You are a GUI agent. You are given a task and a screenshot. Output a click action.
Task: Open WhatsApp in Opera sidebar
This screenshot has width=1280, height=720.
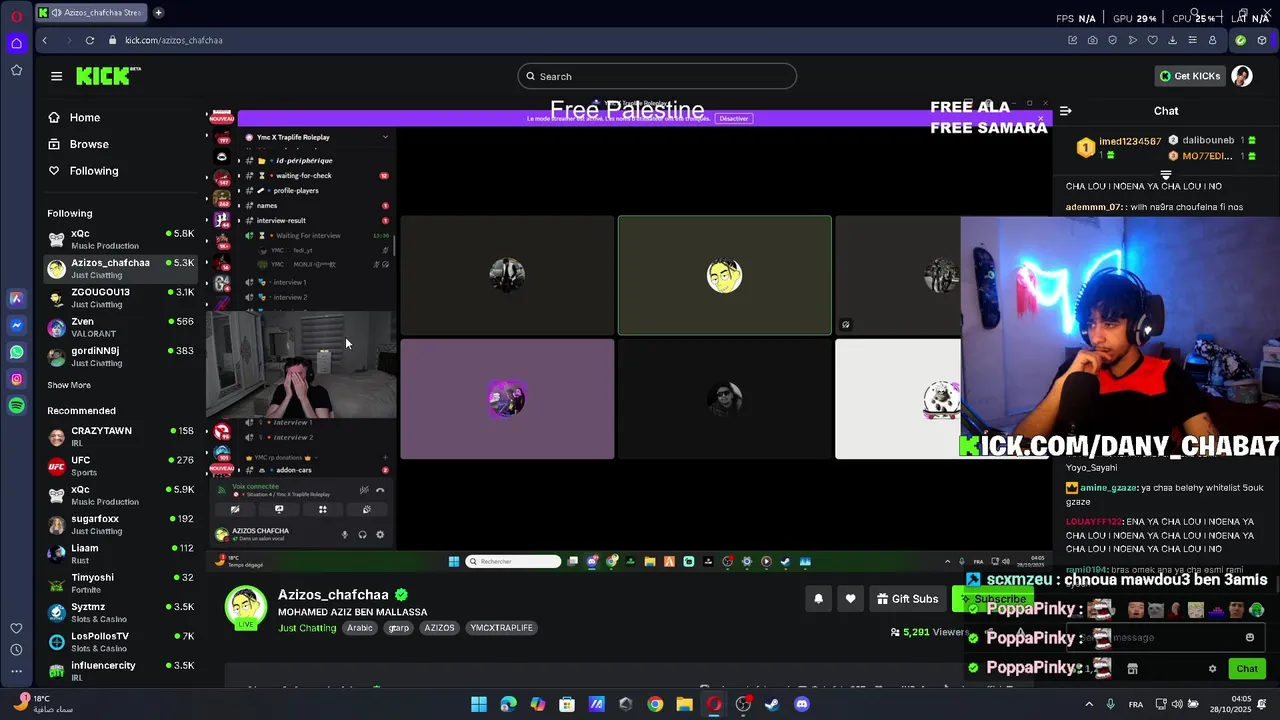click(16, 352)
